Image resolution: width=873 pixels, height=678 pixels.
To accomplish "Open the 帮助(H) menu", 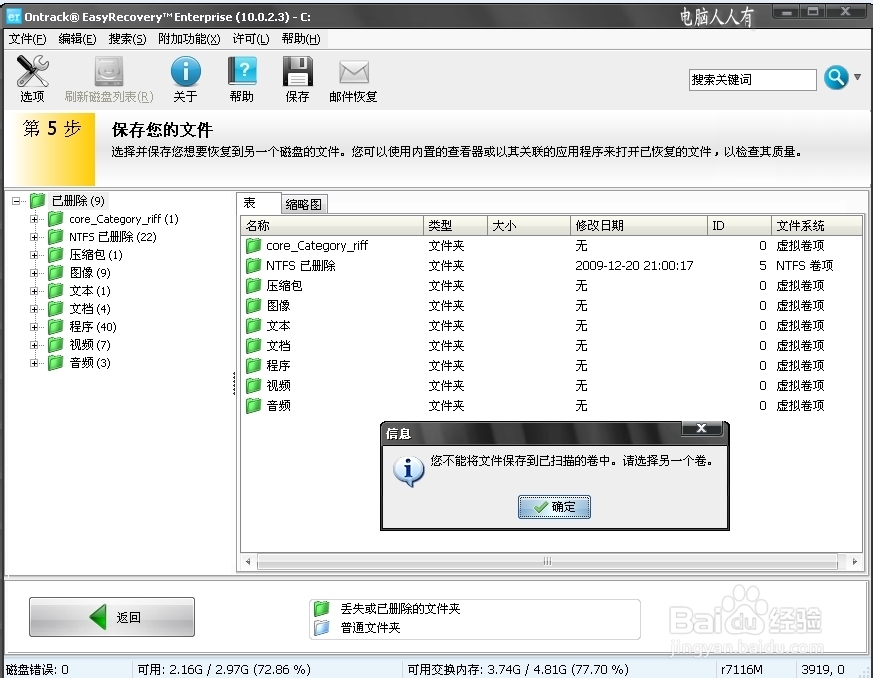I will 301,38.
